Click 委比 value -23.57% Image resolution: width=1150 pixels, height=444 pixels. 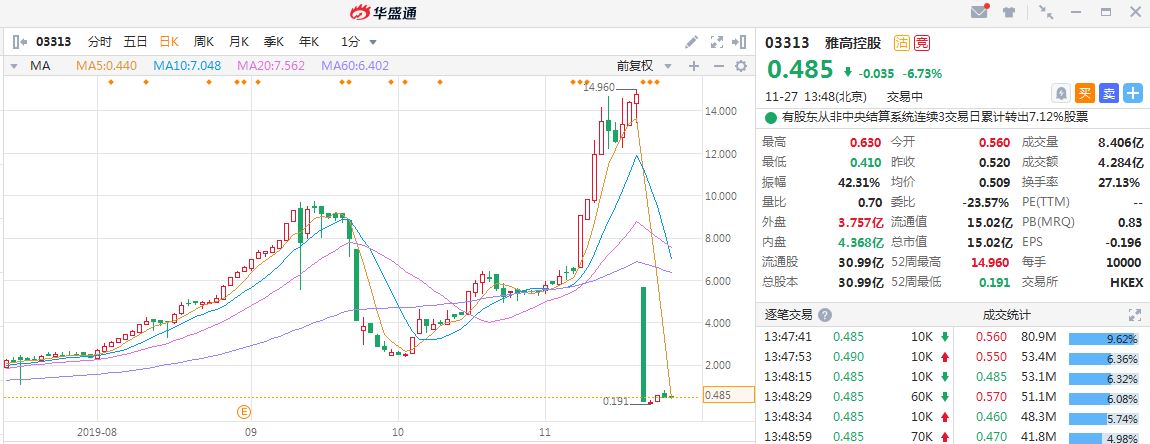tap(987, 203)
